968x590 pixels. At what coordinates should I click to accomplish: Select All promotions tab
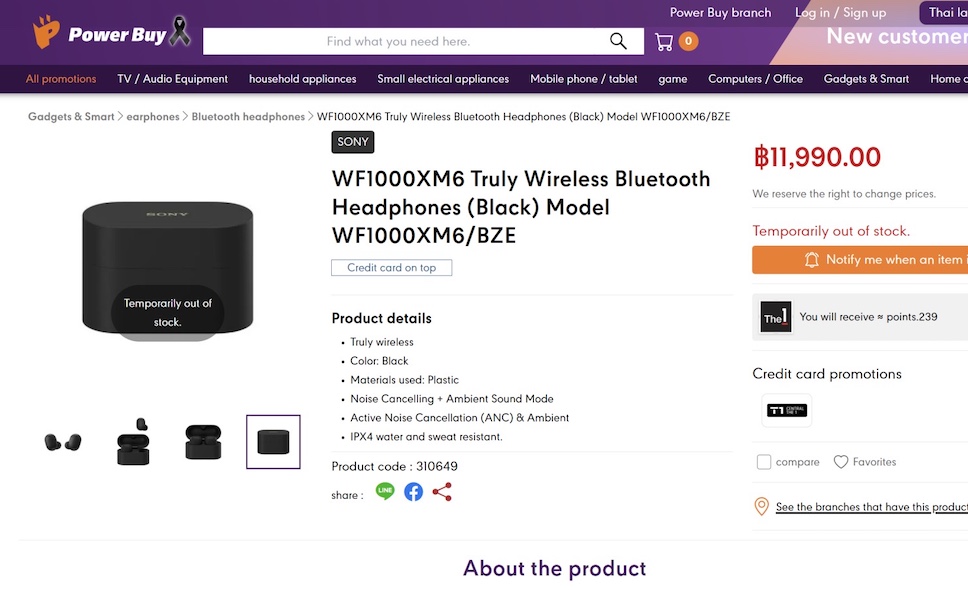click(61, 79)
